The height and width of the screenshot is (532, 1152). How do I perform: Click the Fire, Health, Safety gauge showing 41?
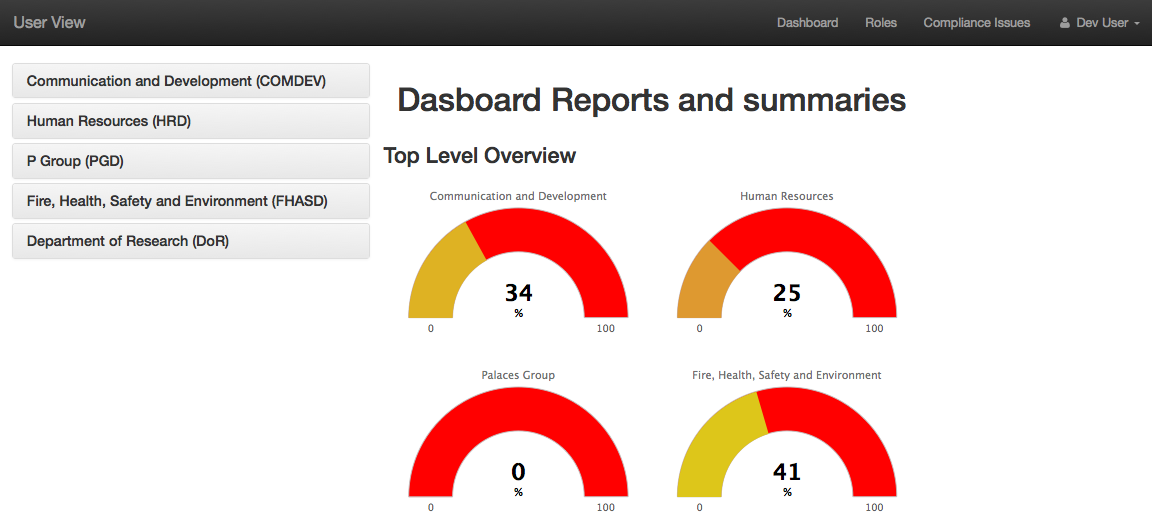tap(786, 442)
